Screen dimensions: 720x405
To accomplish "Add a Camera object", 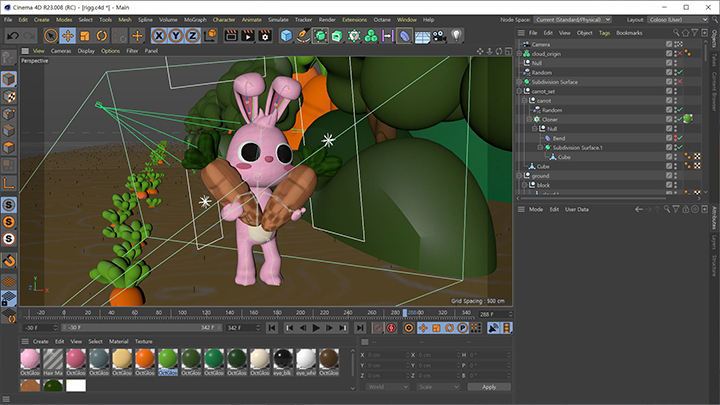I will pos(439,36).
